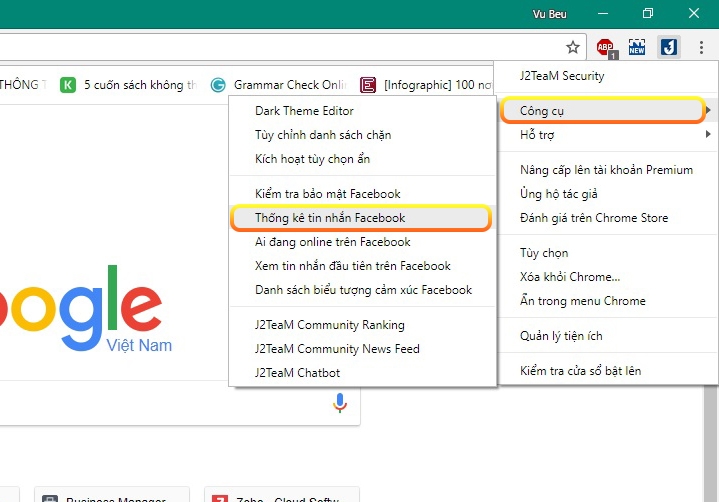Select J2TeaM Security menu entry
Viewport: 719px width, 502px height.
click(x=562, y=76)
